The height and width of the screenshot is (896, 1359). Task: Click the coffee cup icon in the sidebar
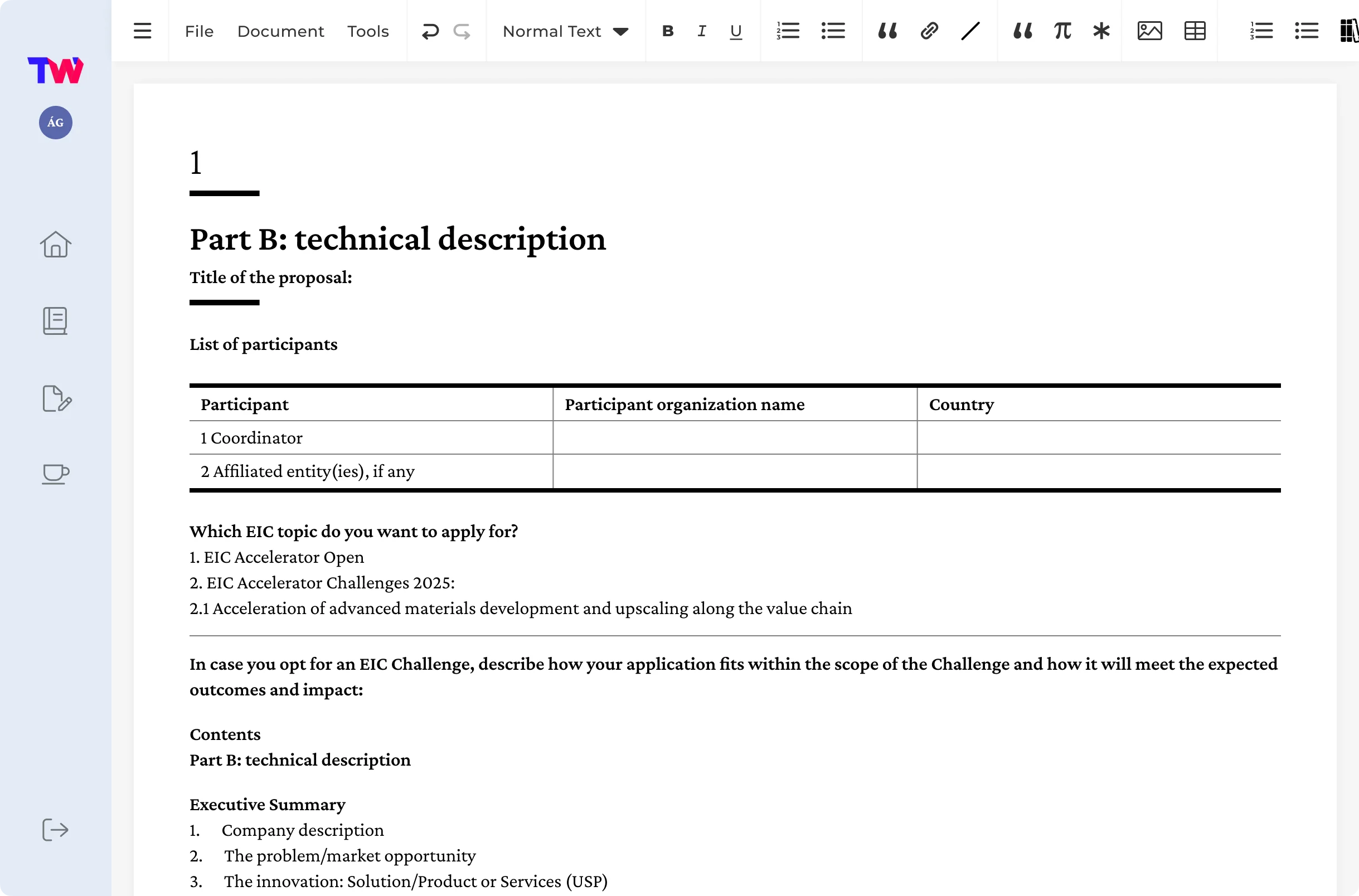[x=55, y=474]
